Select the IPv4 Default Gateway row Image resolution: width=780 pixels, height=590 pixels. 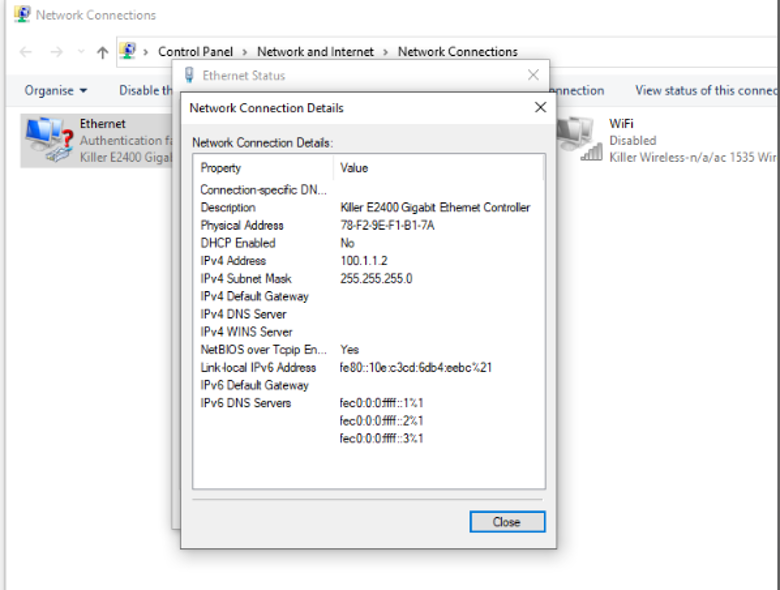pyautogui.click(x=368, y=296)
